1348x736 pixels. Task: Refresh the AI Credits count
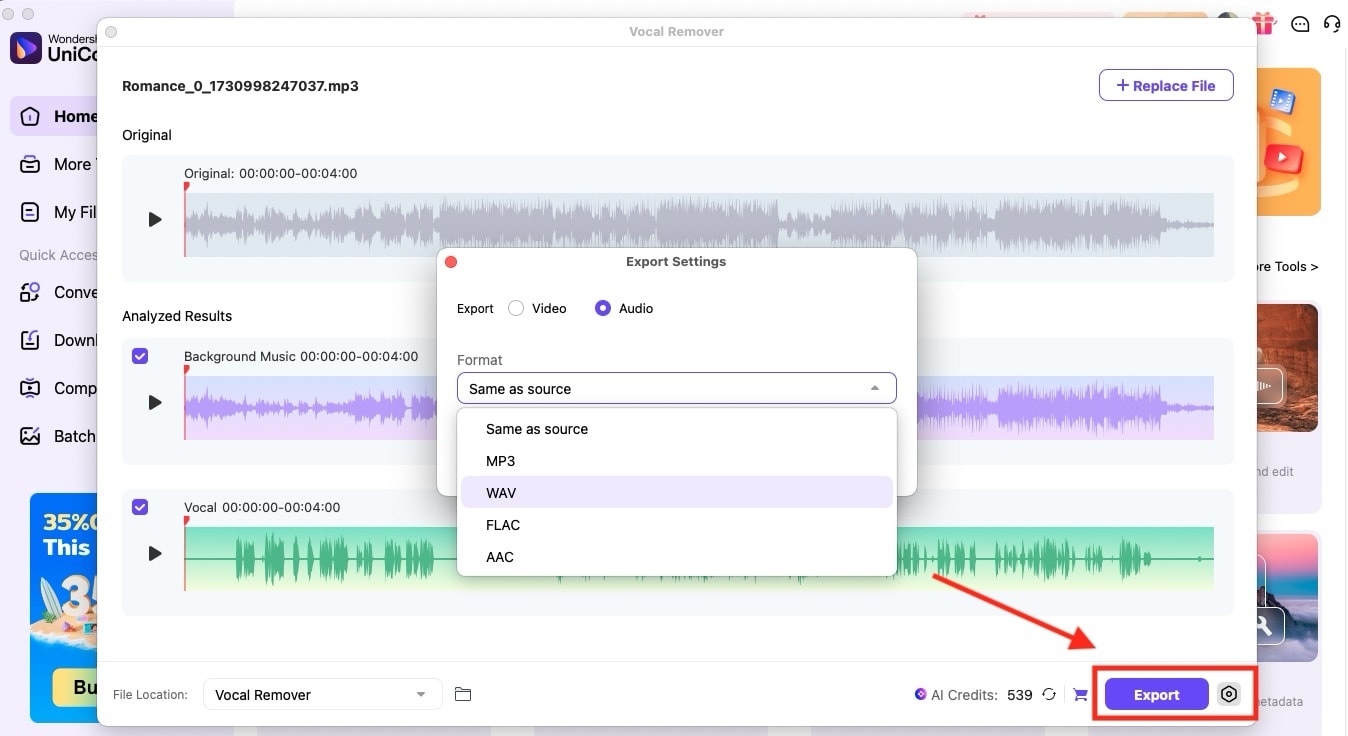point(1049,694)
